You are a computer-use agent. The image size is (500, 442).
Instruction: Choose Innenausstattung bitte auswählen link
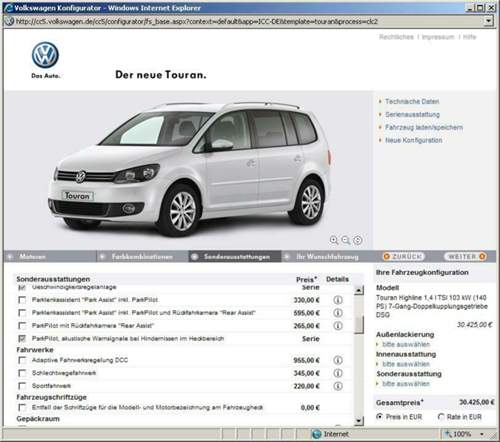406,364
